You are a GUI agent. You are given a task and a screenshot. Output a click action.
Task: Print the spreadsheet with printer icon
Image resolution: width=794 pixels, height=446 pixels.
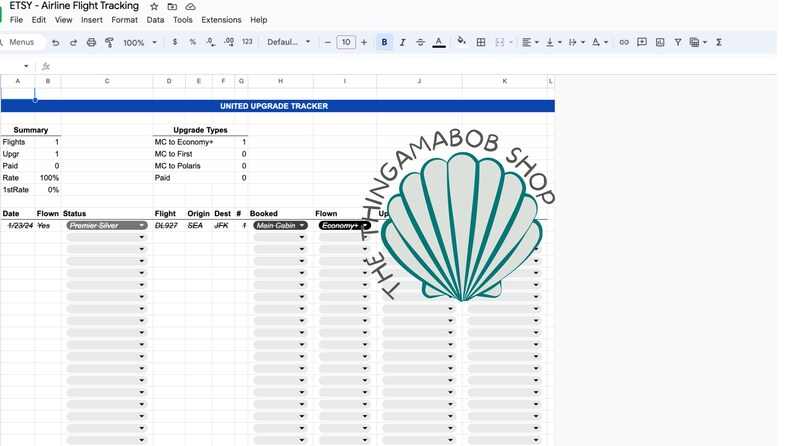pos(91,43)
